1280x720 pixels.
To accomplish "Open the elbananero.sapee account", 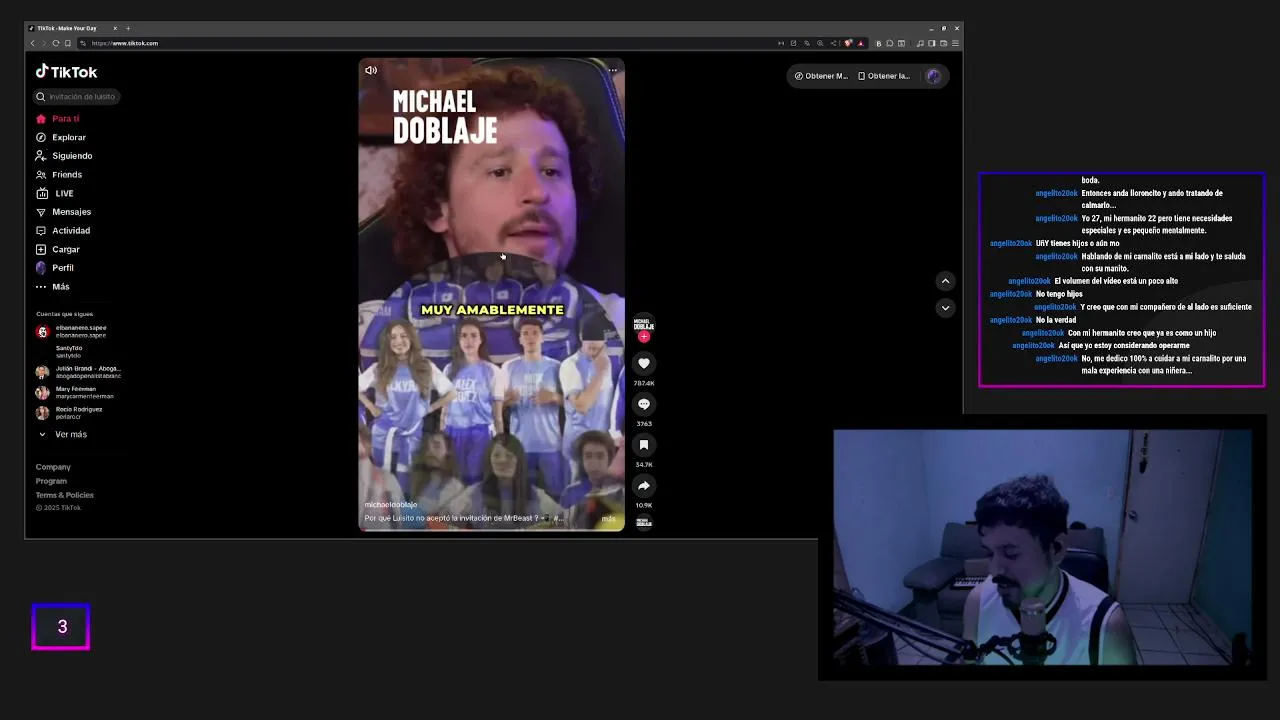I will tap(71, 331).
